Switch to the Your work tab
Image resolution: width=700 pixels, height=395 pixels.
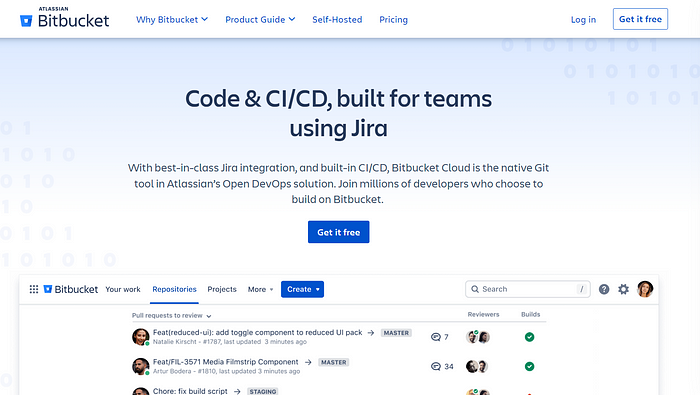[x=123, y=289]
